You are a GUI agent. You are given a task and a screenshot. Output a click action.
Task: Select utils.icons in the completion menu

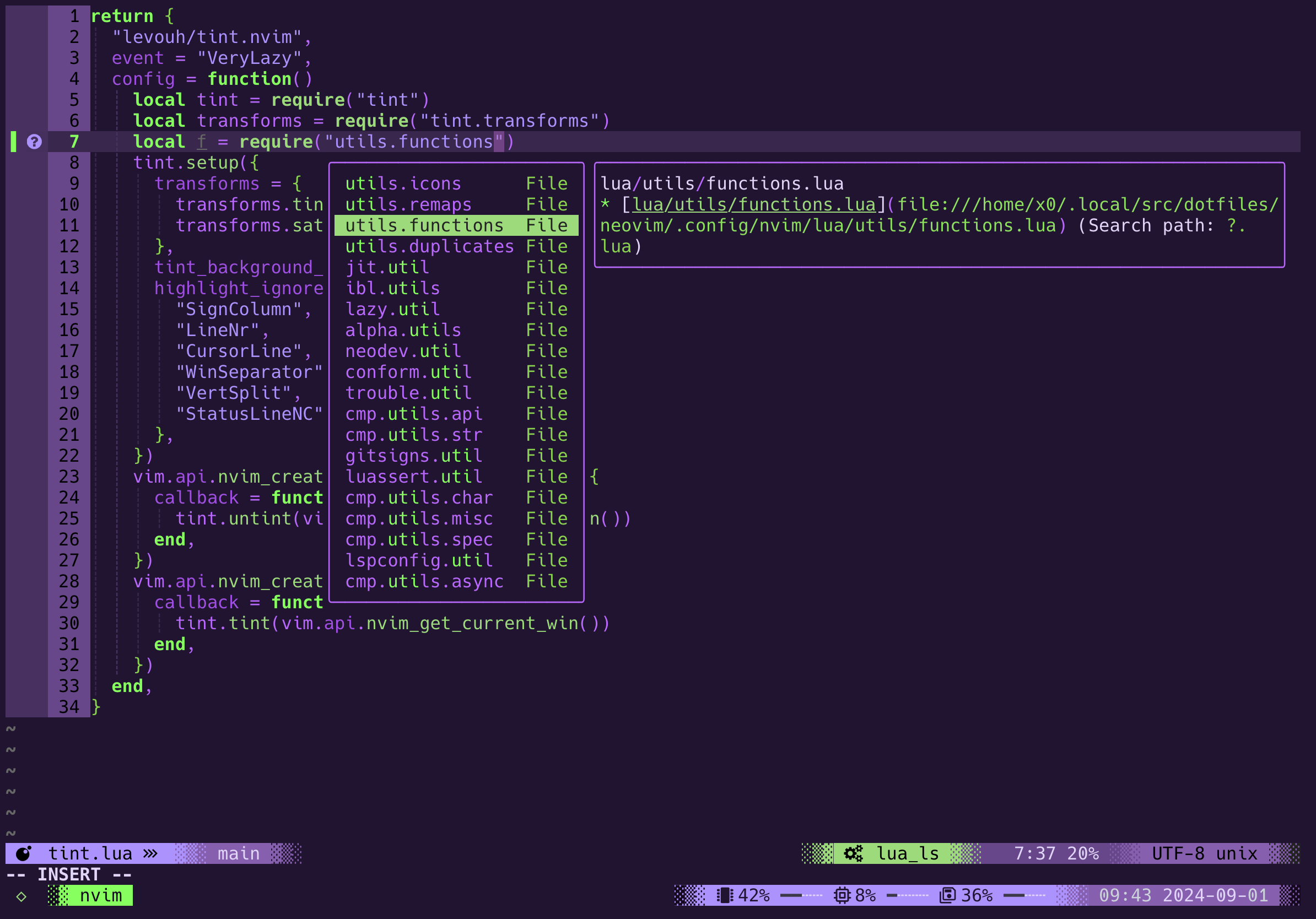[x=403, y=183]
